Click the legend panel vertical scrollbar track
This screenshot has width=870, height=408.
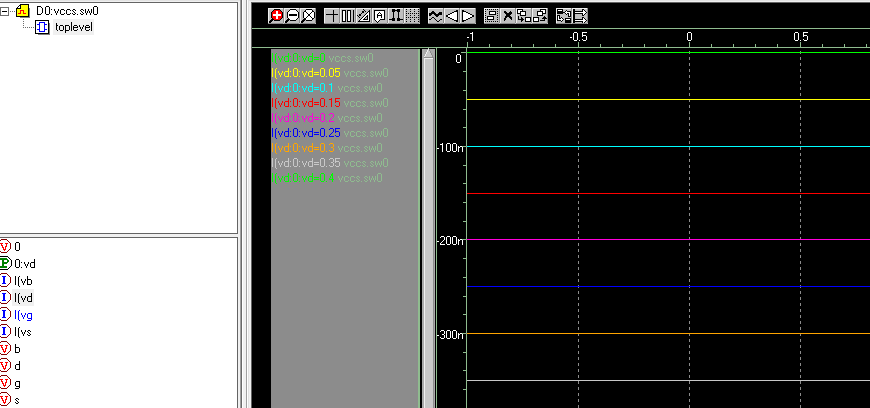point(428,233)
